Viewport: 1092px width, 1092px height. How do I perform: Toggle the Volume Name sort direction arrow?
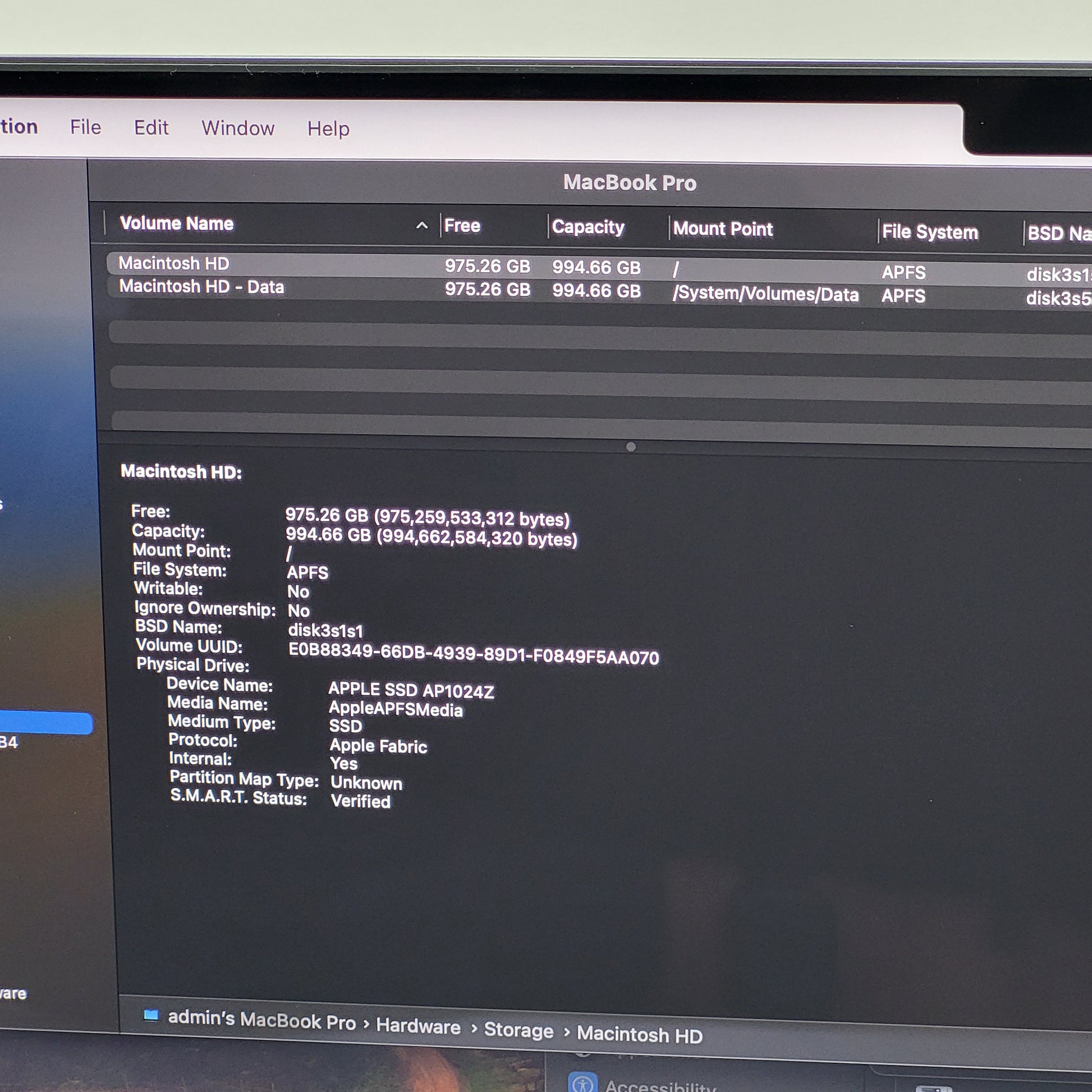[x=421, y=226]
